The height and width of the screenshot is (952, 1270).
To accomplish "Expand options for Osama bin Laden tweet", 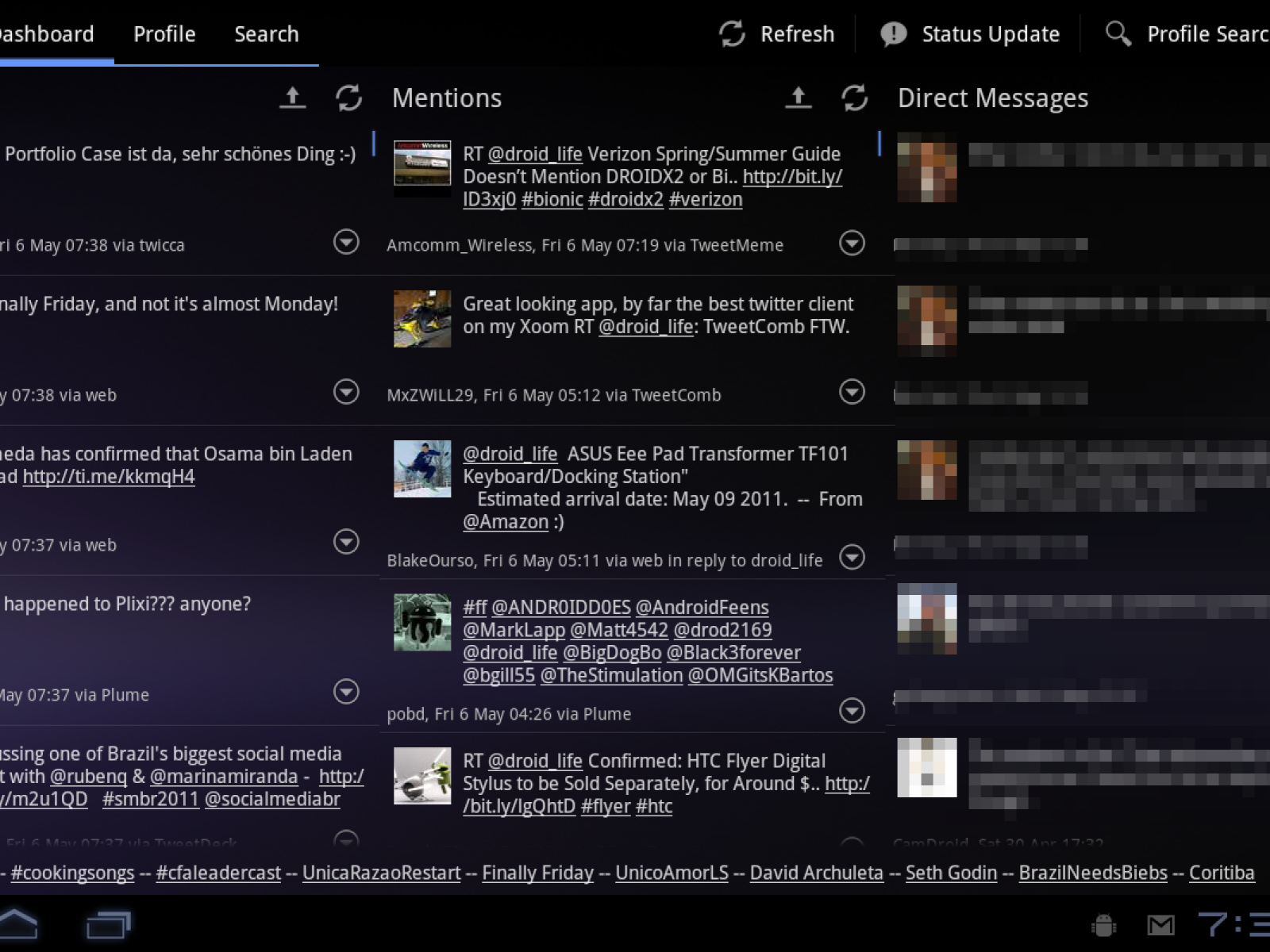I will coord(346,542).
